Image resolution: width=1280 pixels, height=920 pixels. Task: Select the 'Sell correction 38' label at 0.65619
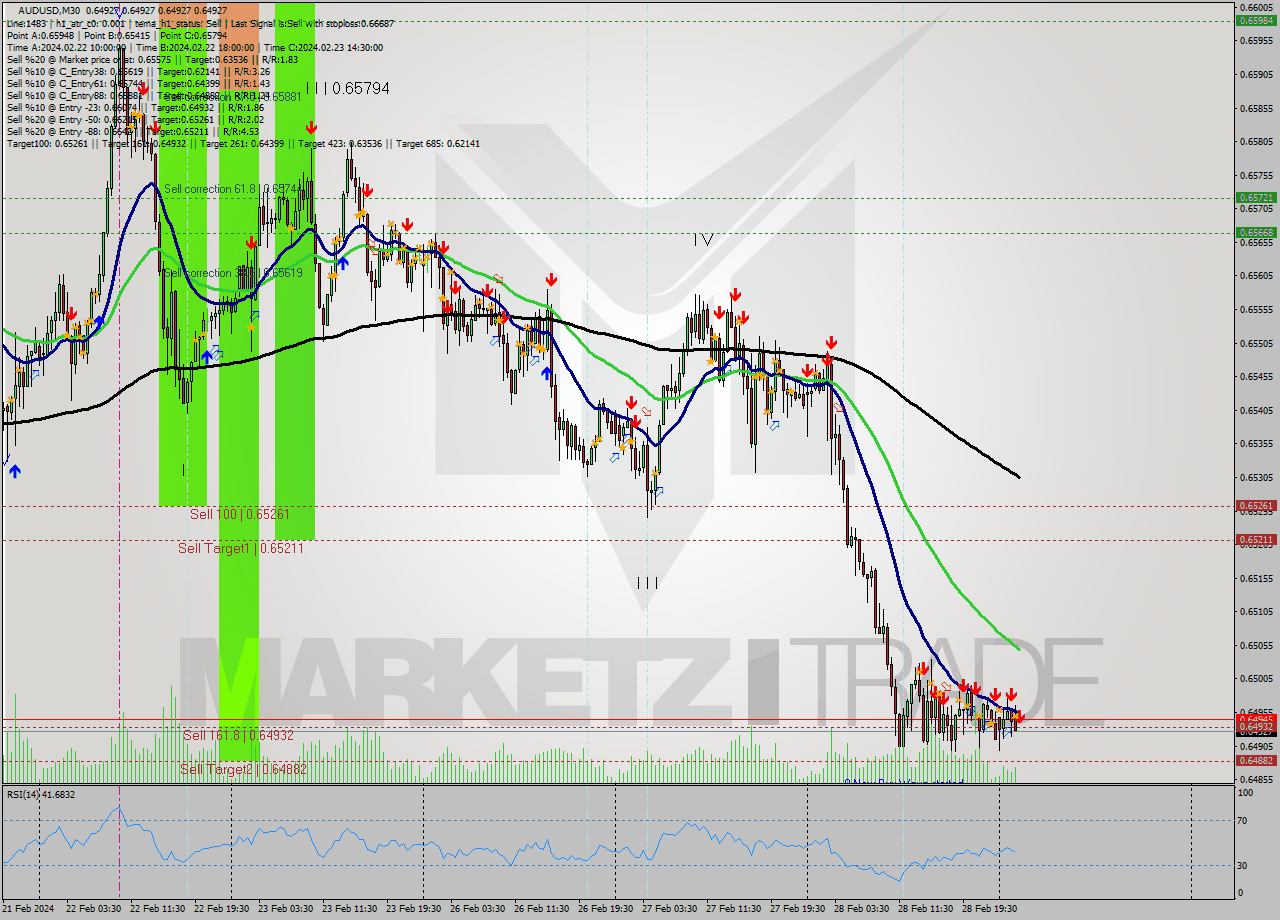point(232,272)
